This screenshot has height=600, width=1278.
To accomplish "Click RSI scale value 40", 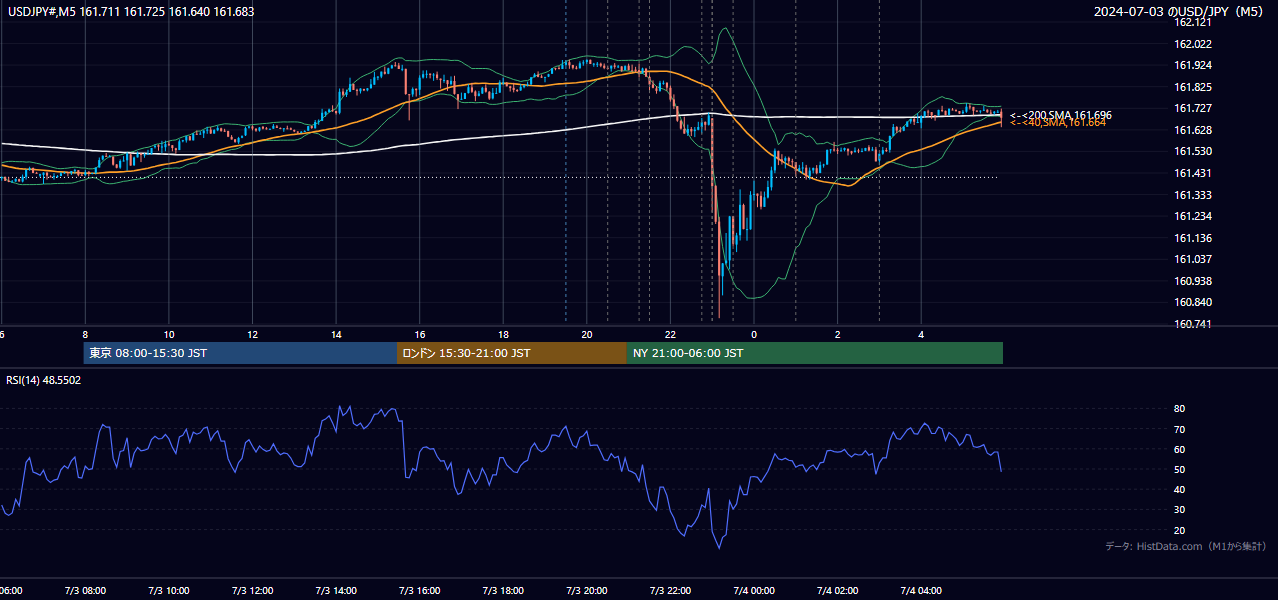I will click(x=1179, y=489).
